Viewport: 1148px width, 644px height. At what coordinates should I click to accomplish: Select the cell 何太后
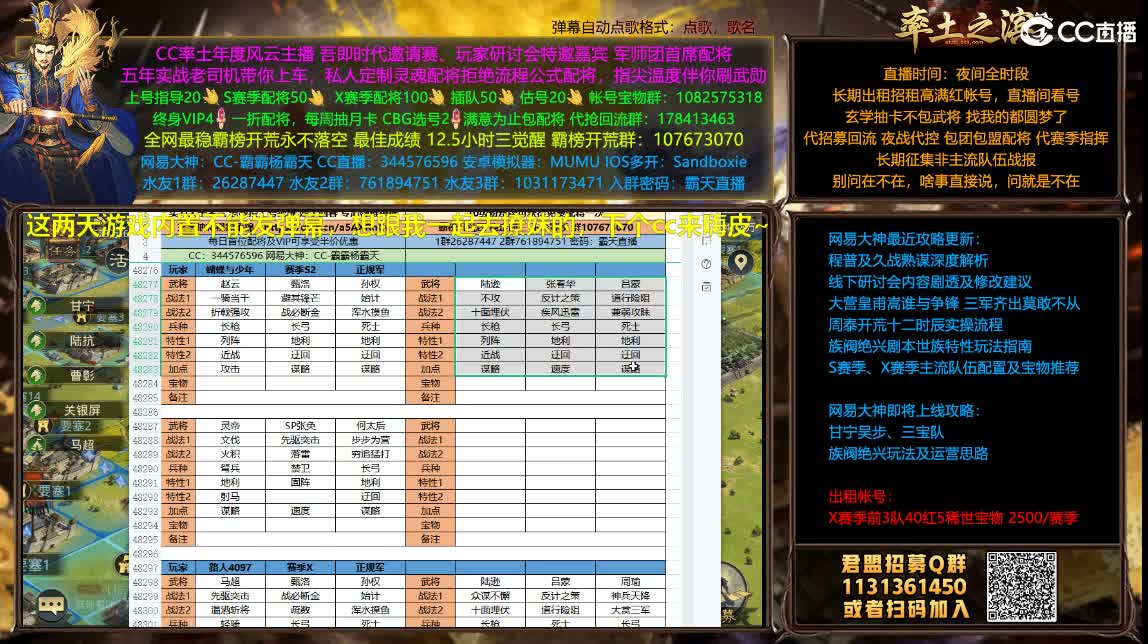tap(370, 426)
